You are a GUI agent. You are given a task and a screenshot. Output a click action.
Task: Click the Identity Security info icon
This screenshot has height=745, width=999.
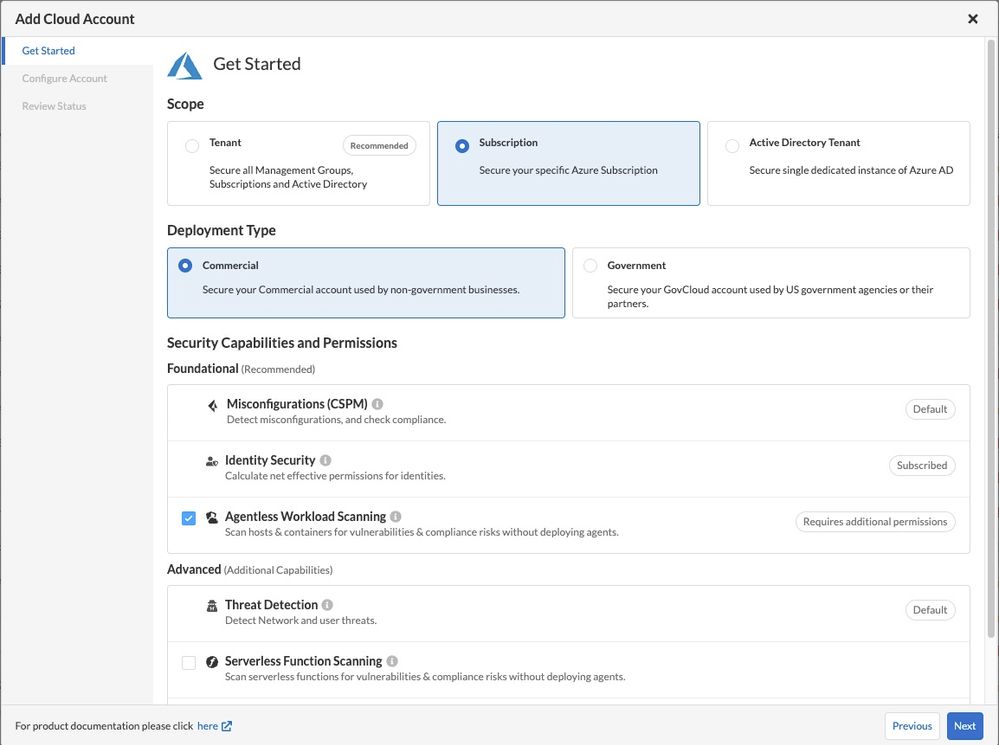click(x=325, y=460)
